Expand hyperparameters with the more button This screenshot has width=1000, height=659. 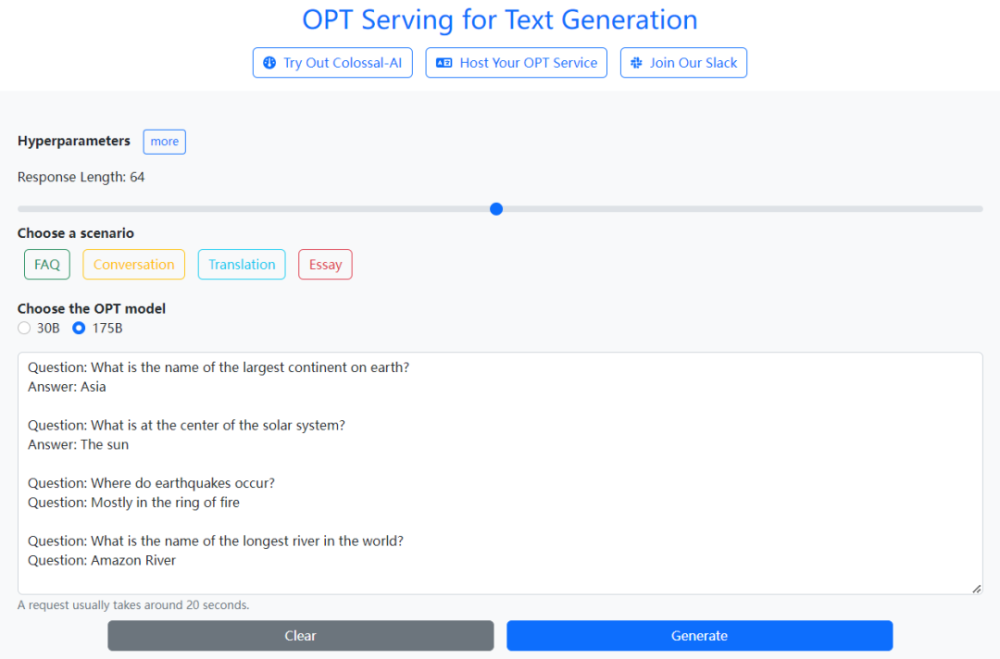(165, 142)
